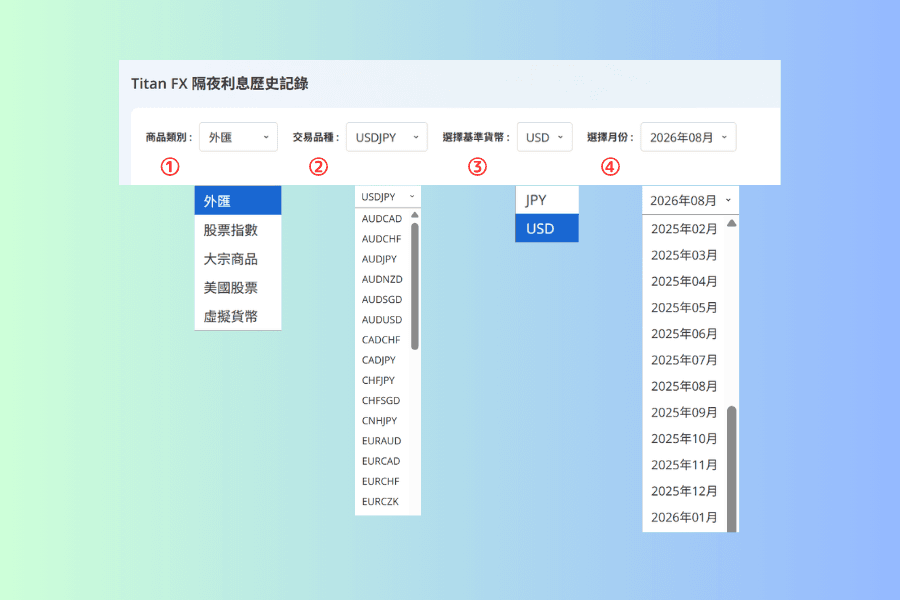The height and width of the screenshot is (600, 900).
Task: Select 2025年08月 month
Action: [684, 386]
